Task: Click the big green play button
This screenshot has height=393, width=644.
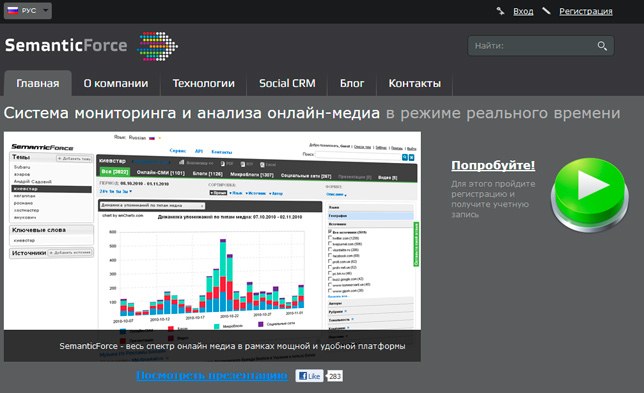Action: point(590,194)
